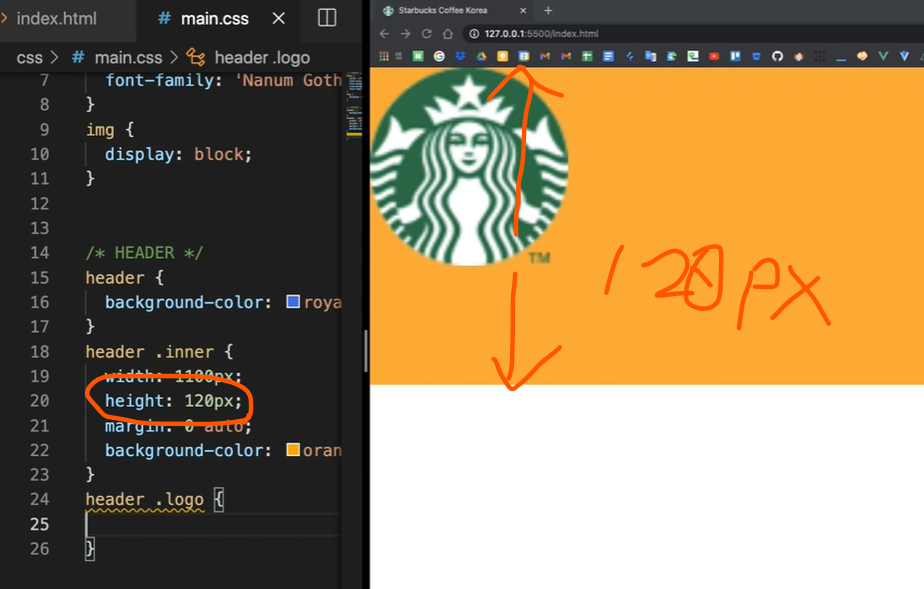
Task: Open the Google bookmark
Action: (439, 56)
